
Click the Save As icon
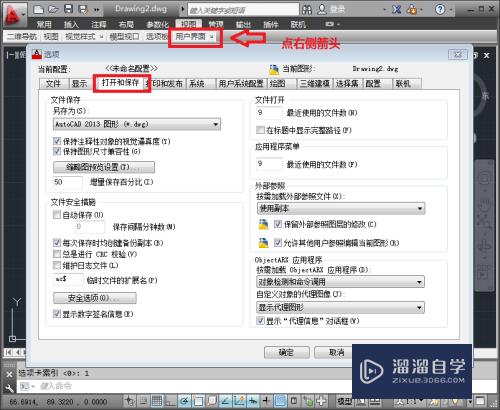coord(83,9)
